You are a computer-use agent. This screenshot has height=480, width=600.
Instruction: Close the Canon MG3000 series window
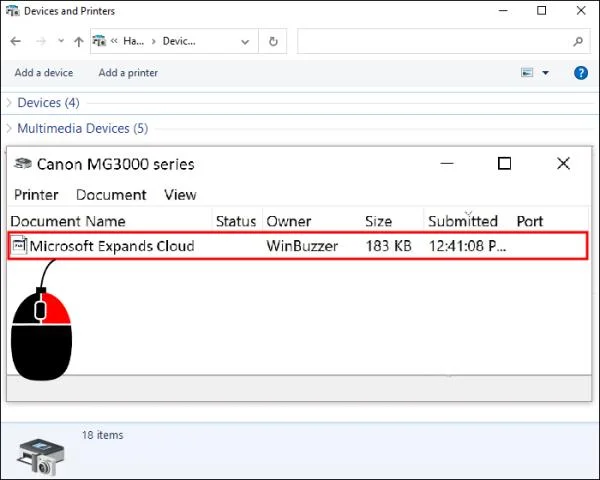pos(563,164)
